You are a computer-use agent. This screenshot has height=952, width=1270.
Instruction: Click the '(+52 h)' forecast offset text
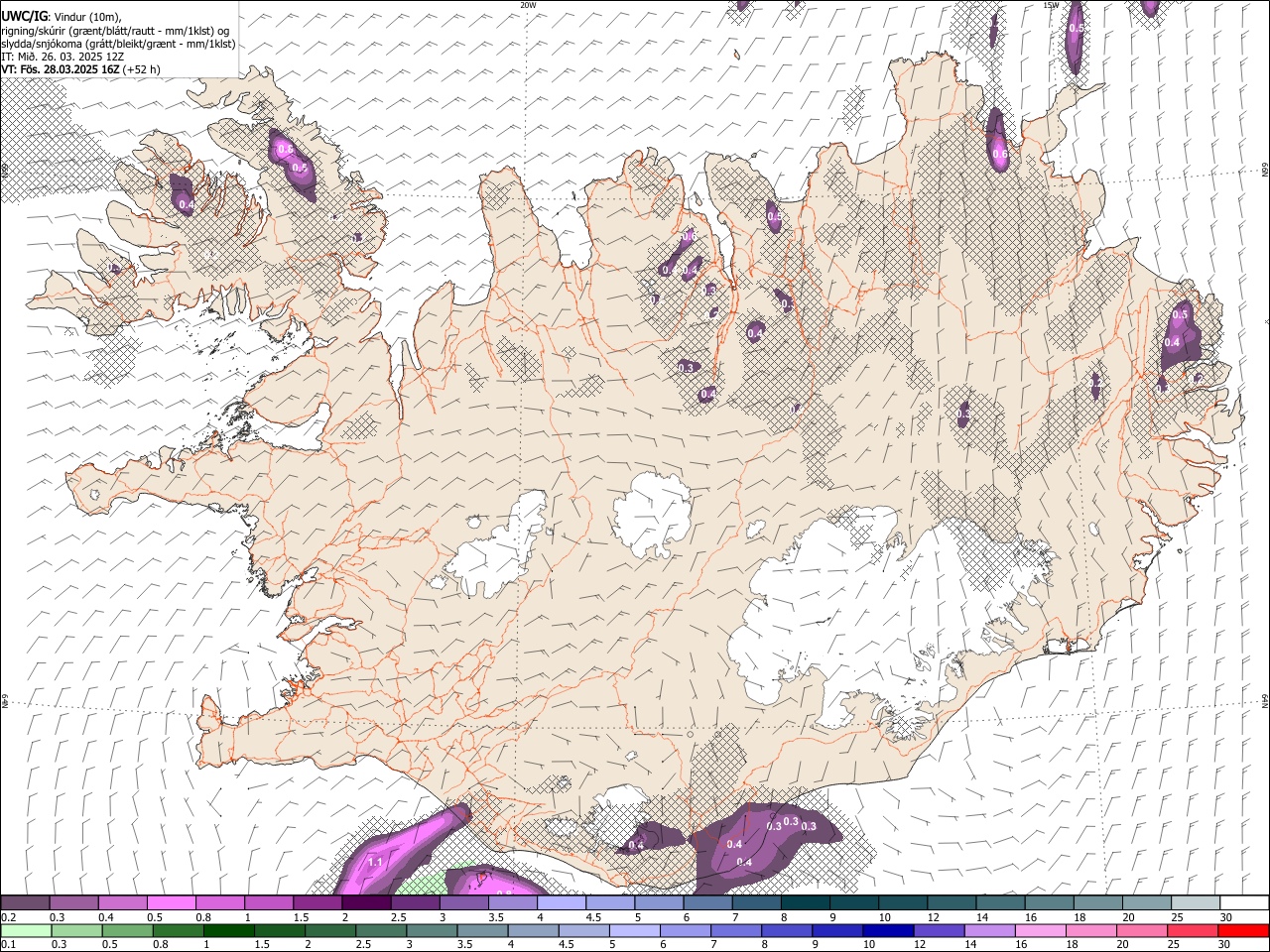[142, 69]
